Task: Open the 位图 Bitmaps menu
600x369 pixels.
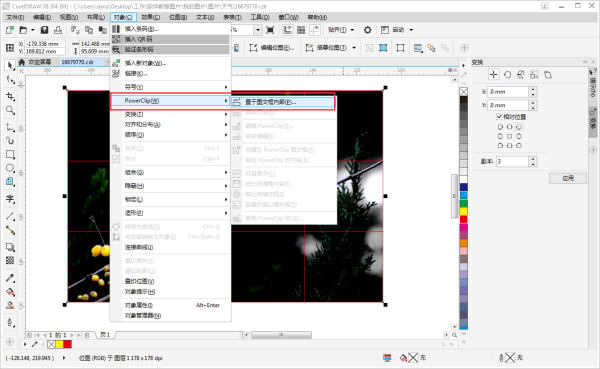Action: 178,17
